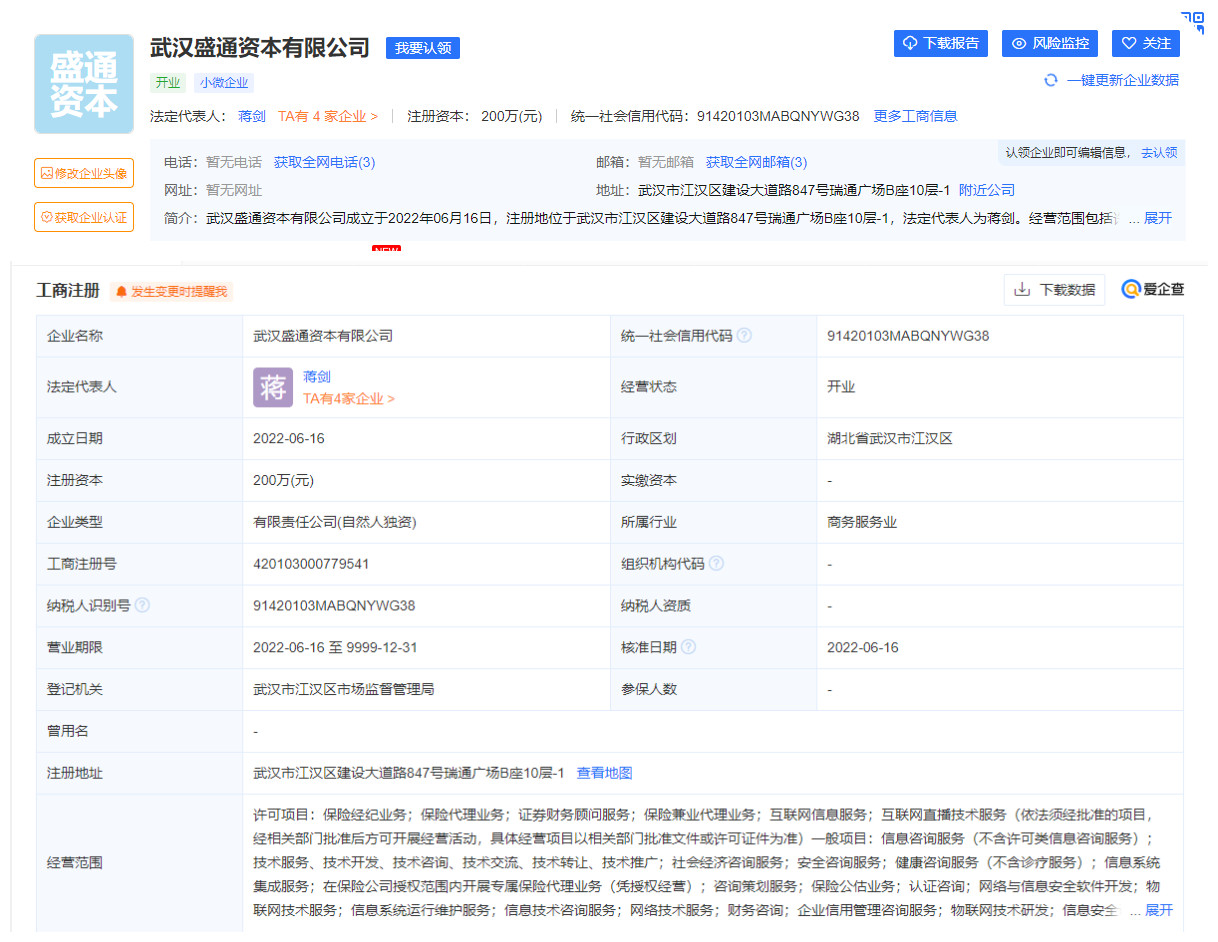Expand the 经营范围 business scope text
This screenshot has width=1218, height=942.
(x=1158, y=910)
